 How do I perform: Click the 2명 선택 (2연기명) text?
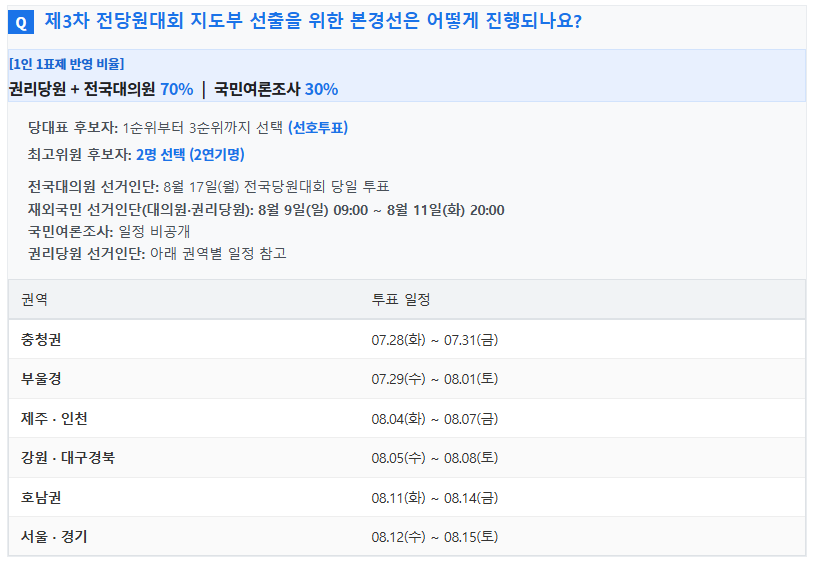[190, 154]
